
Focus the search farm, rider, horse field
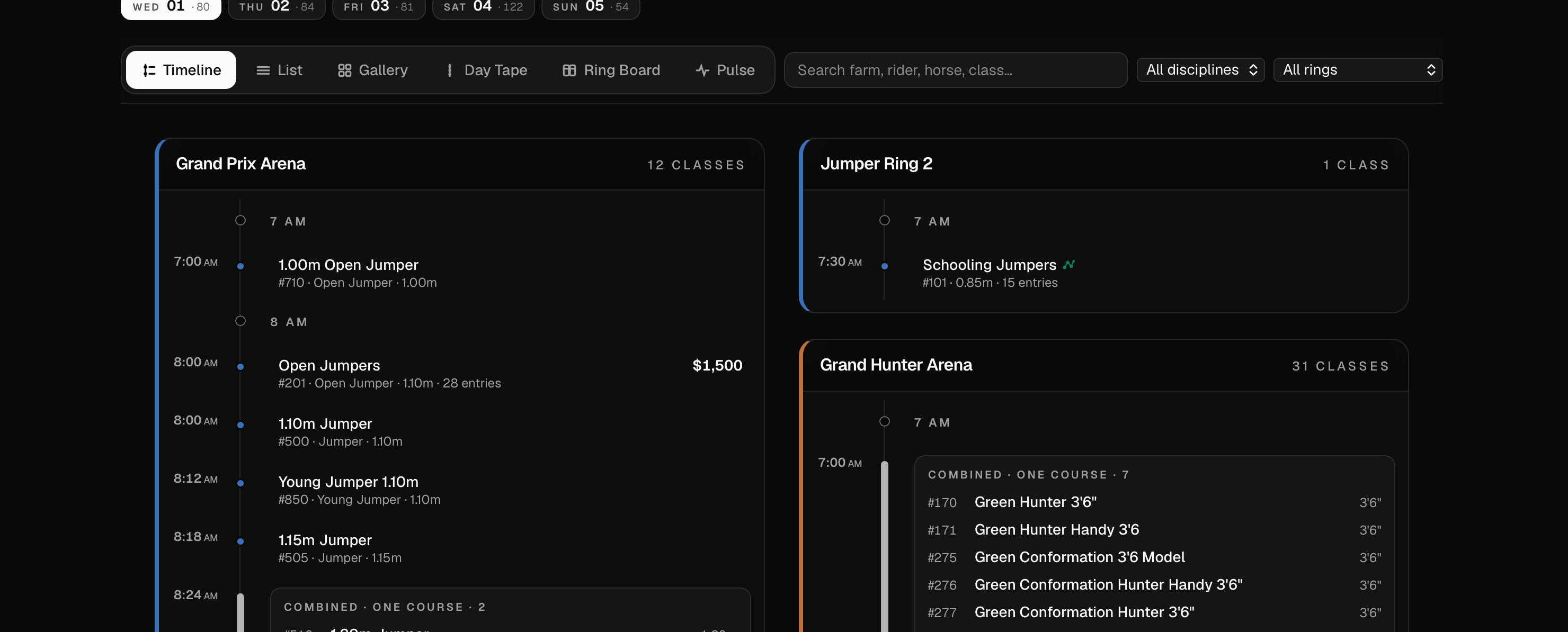click(956, 70)
